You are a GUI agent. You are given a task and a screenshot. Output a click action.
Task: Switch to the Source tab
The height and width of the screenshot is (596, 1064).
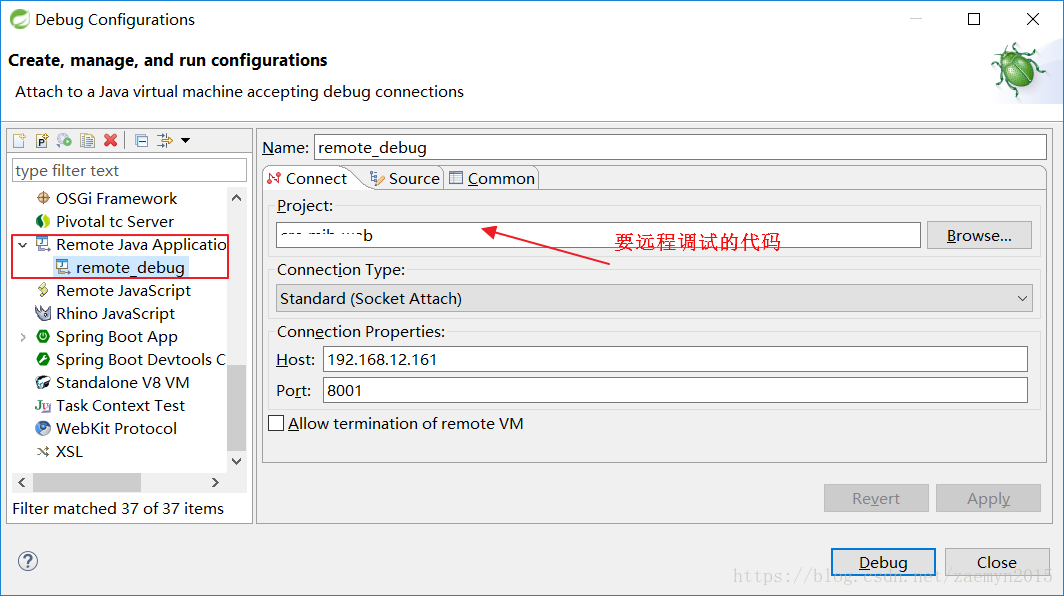tap(405, 179)
